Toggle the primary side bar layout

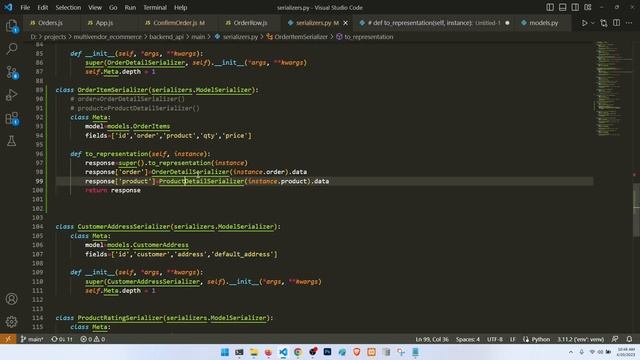[550, 7]
